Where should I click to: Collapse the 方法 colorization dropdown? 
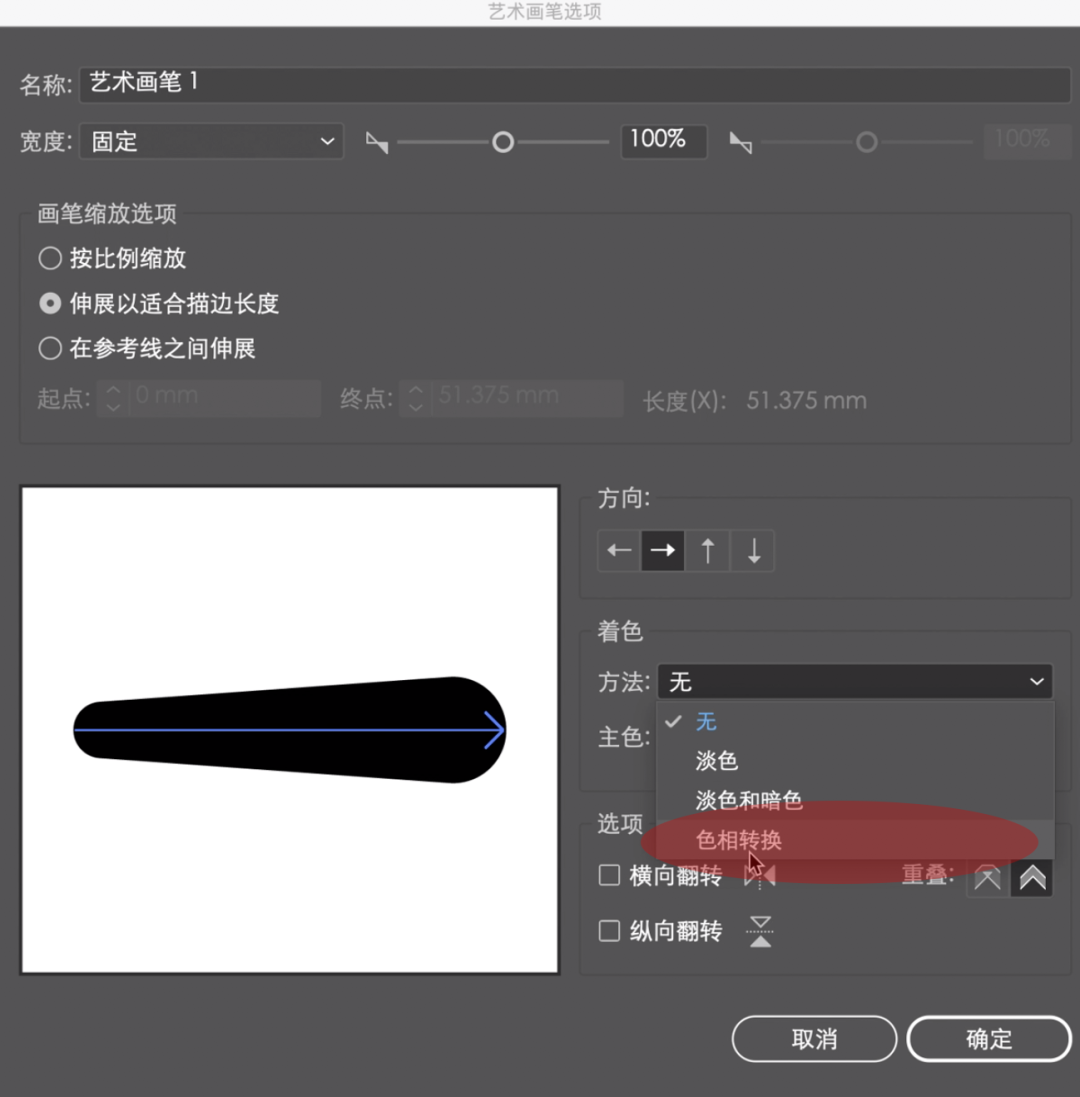(854, 682)
